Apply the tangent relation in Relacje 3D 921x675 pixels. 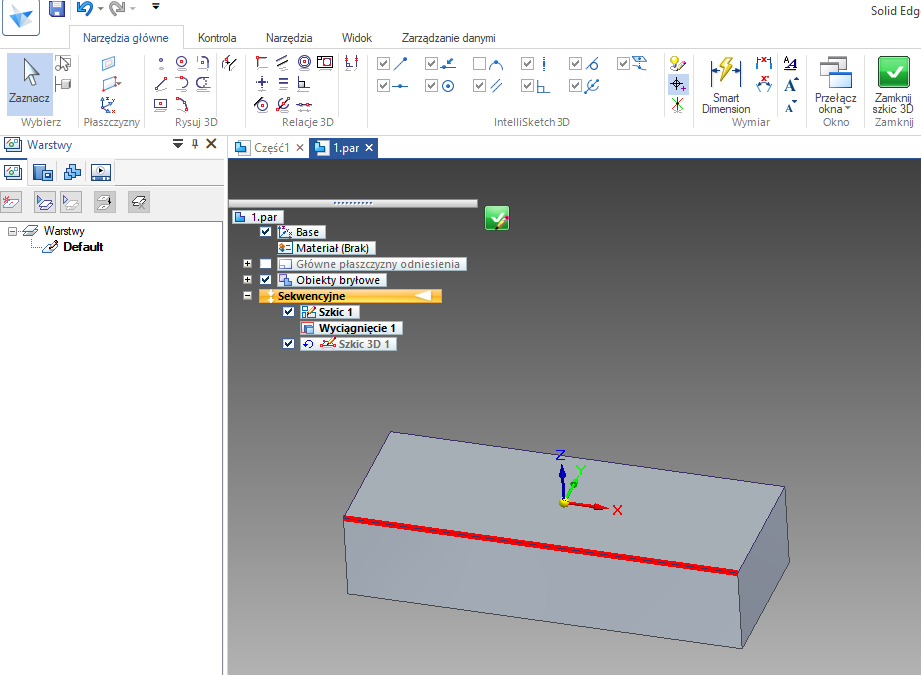click(x=262, y=105)
